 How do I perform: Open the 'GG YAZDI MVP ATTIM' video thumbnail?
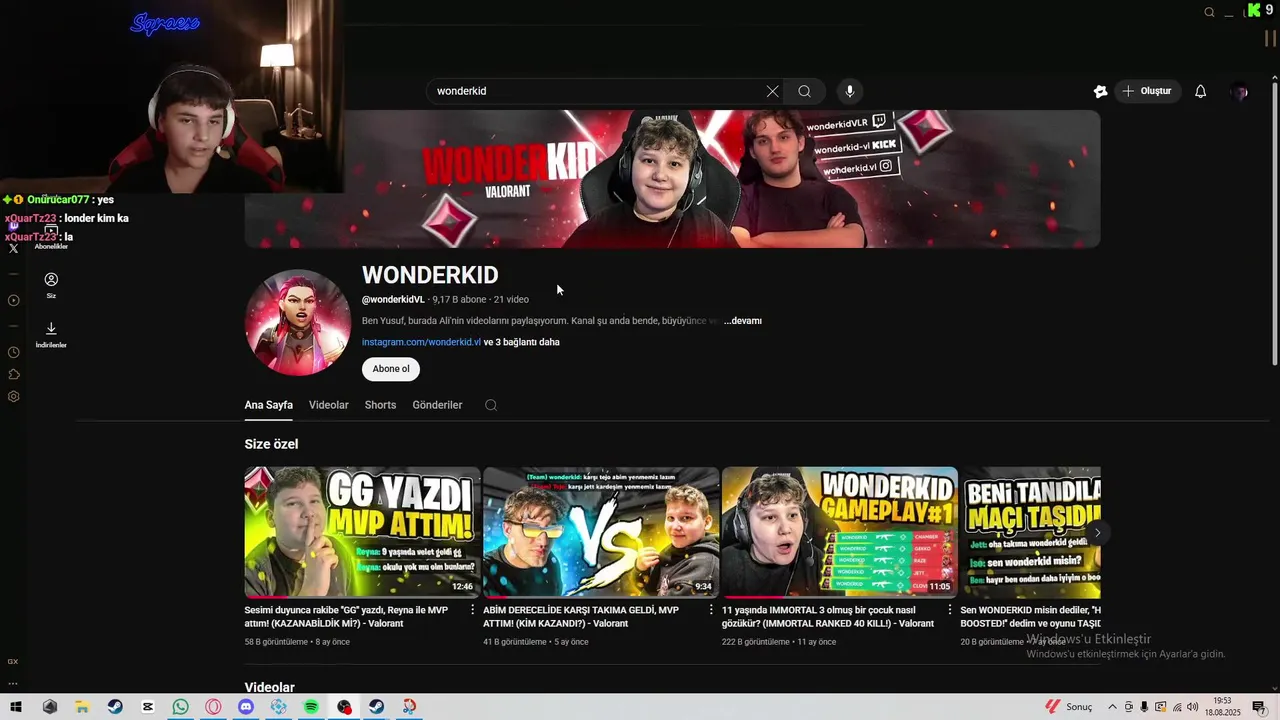pyautogui.click(x=362, y=532)
